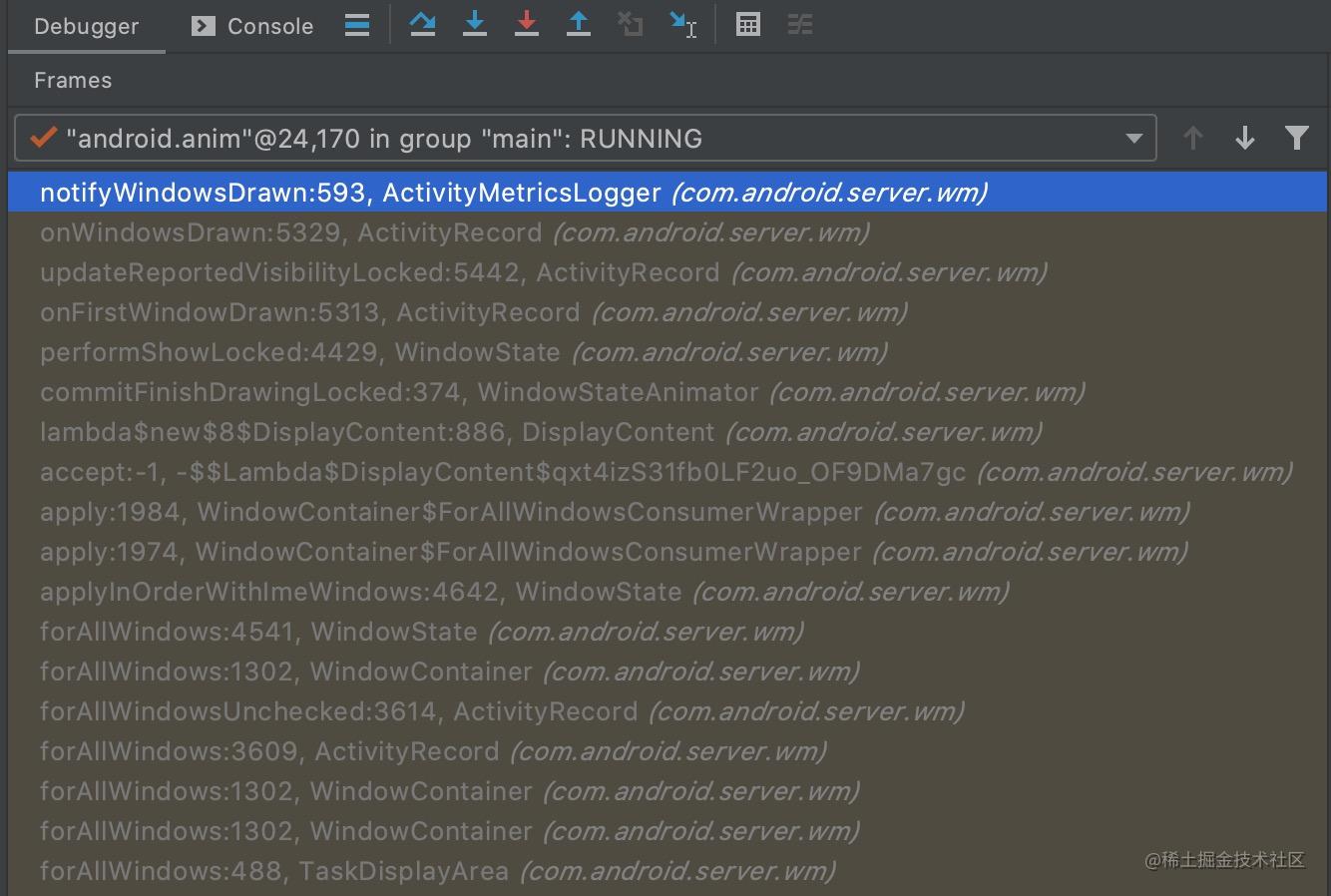The height and width of the screenshot is (896, 1331).
Task: Select the apply:1984 frame
Action: point(667,512)
